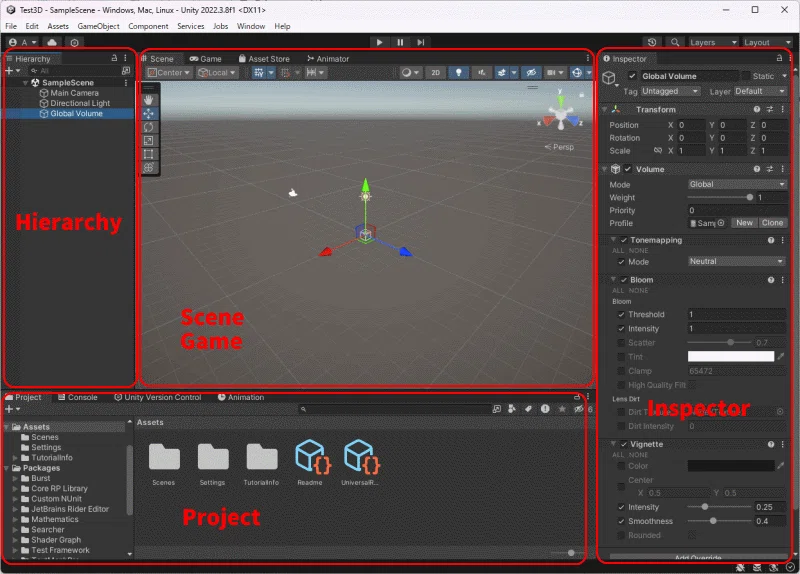Toggle scene lighting bulb icon

coord(458,72)
